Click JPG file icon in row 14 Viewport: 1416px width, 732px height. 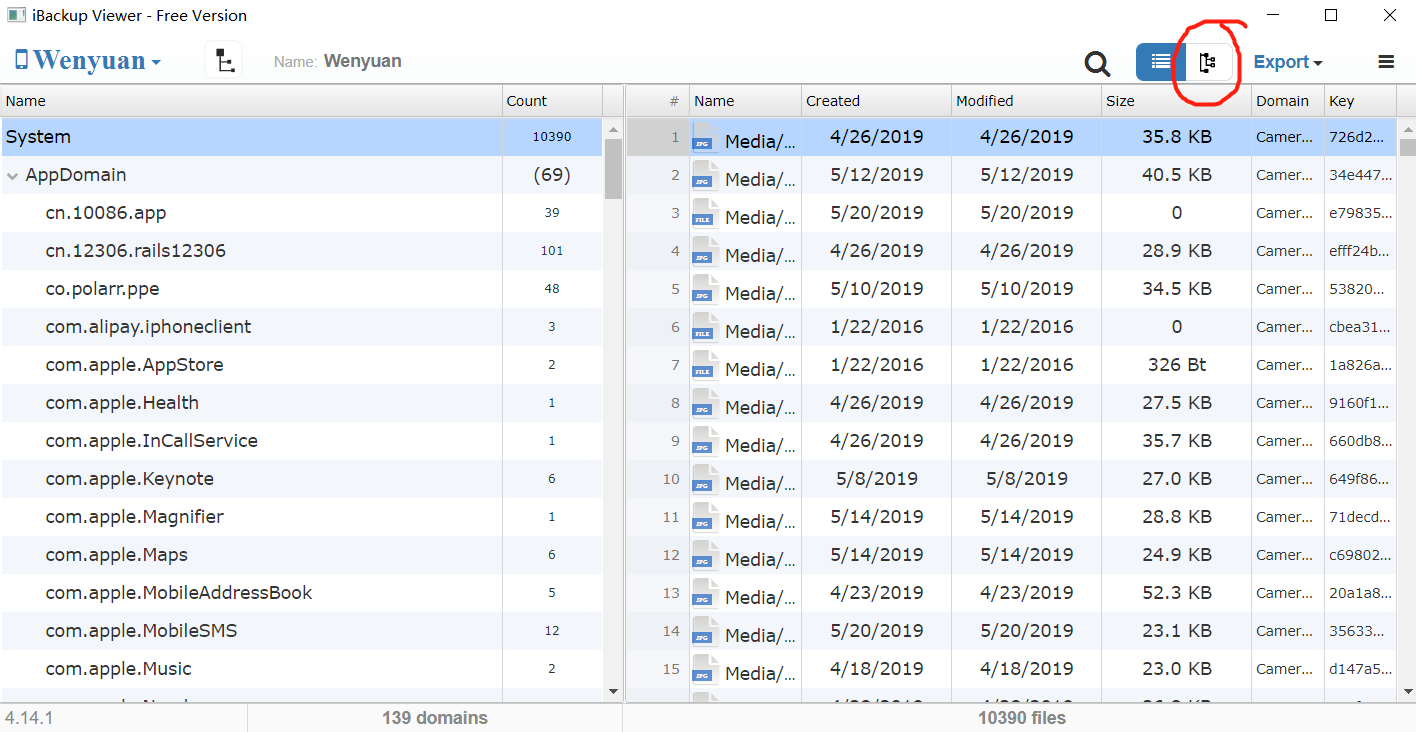point(706,631)
